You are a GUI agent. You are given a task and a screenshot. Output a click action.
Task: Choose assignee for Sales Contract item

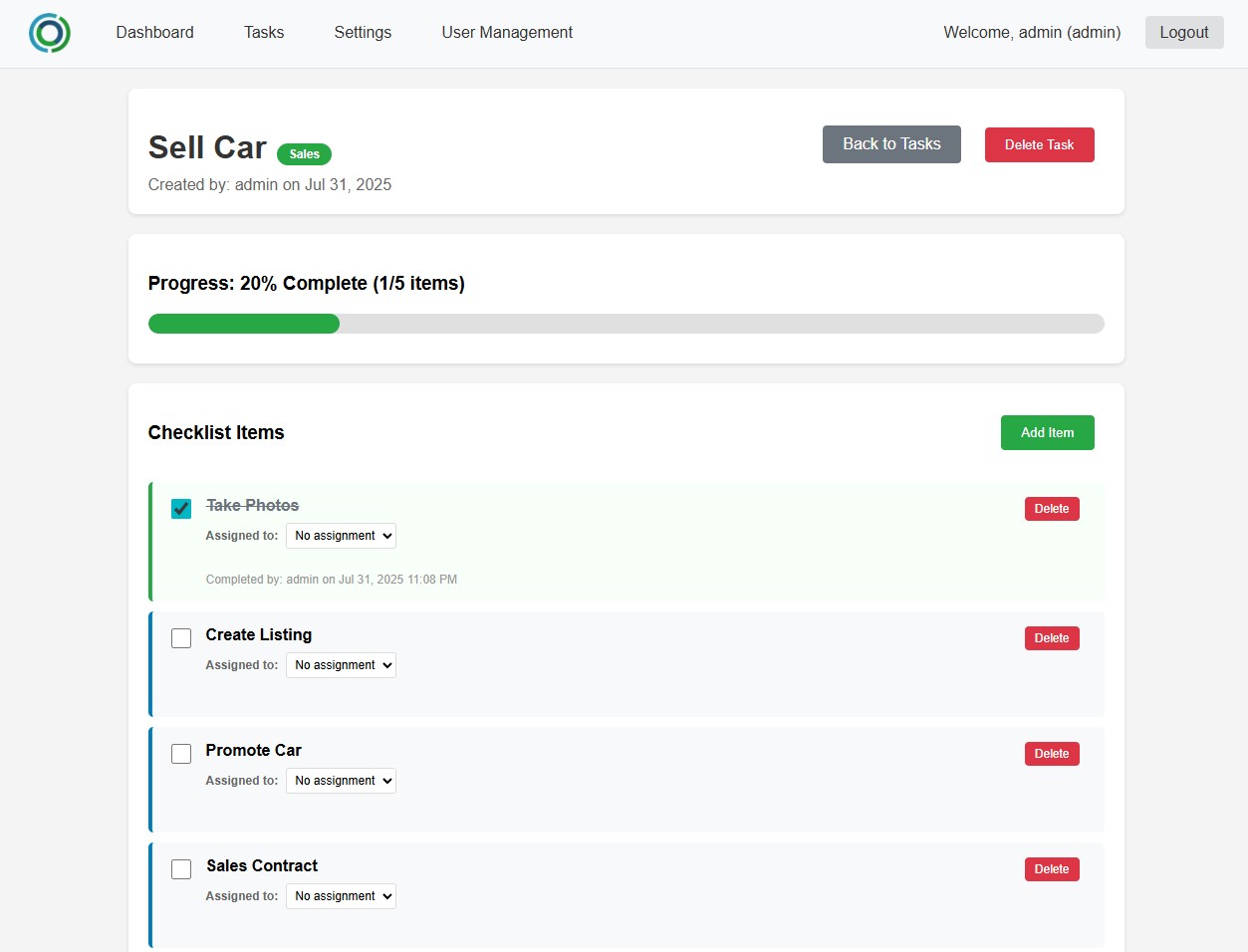pyautogui.click(x=341, y=896)
